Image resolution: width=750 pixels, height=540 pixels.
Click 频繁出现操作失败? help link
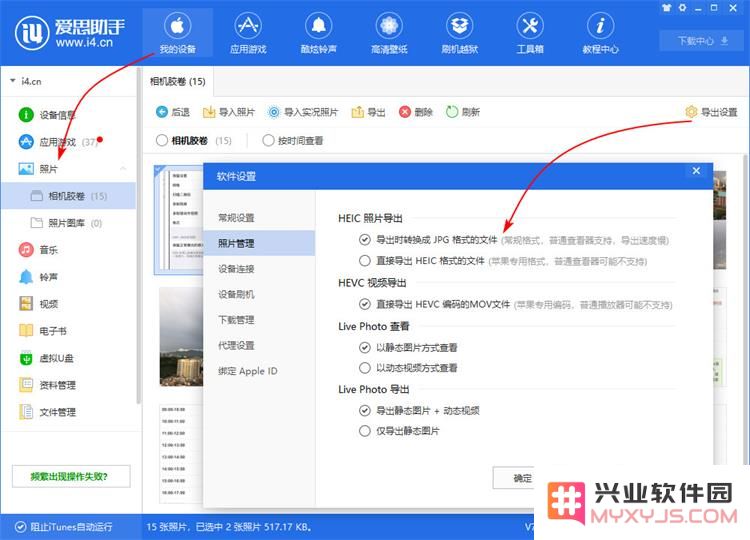pos(71,476)
